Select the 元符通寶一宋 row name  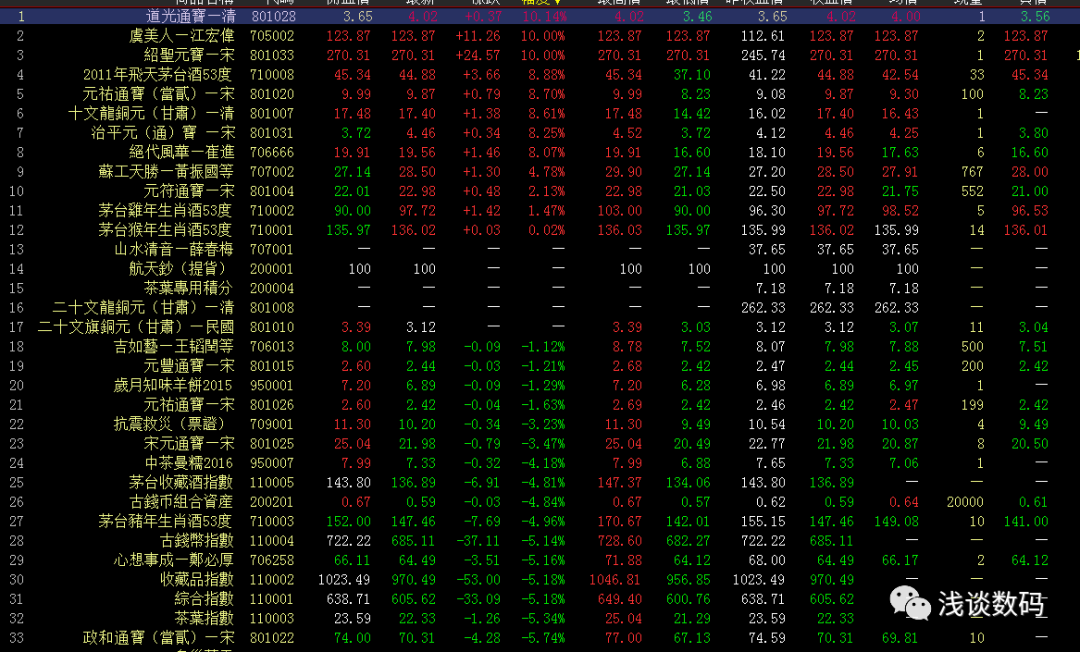click(x=189, y=191)
